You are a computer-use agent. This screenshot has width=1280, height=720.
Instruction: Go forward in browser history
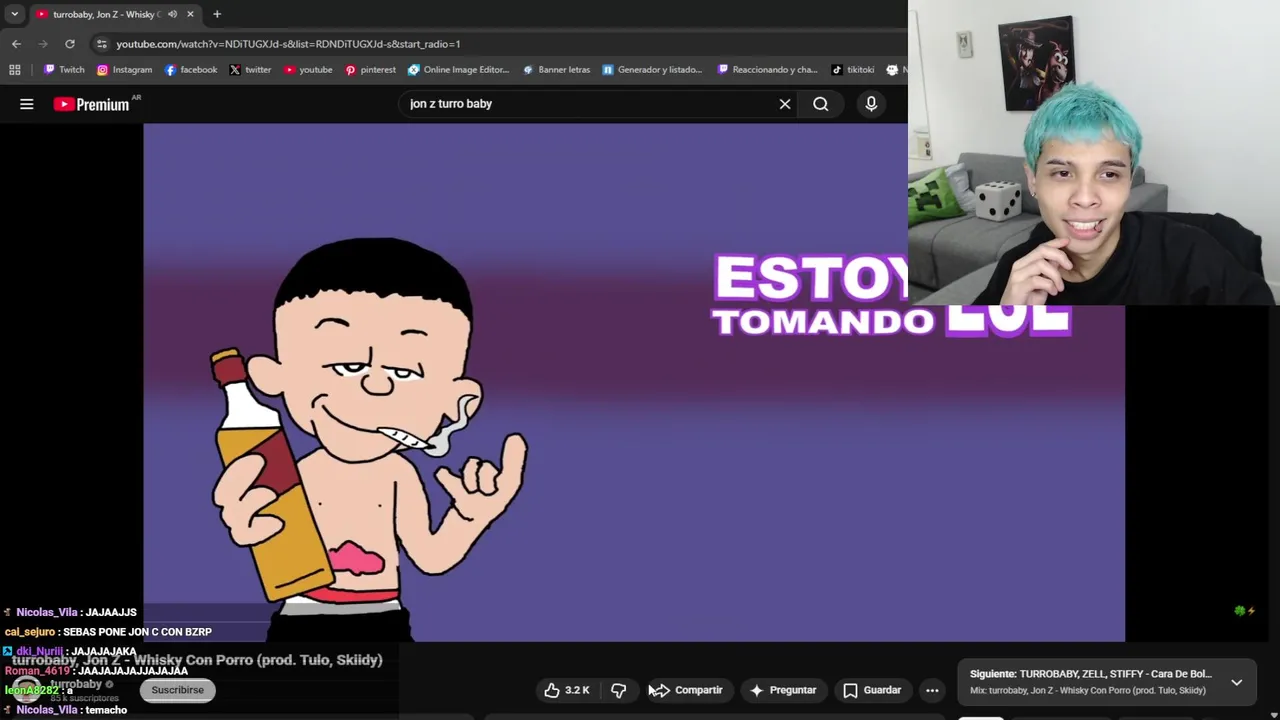[43, 44]
